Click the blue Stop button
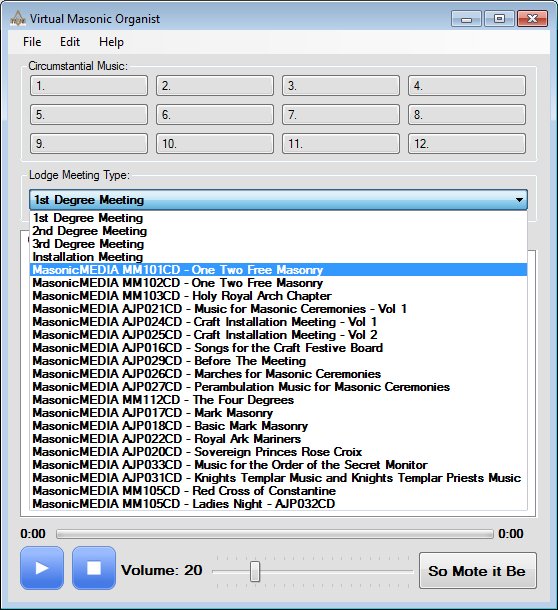 [93, 568]
